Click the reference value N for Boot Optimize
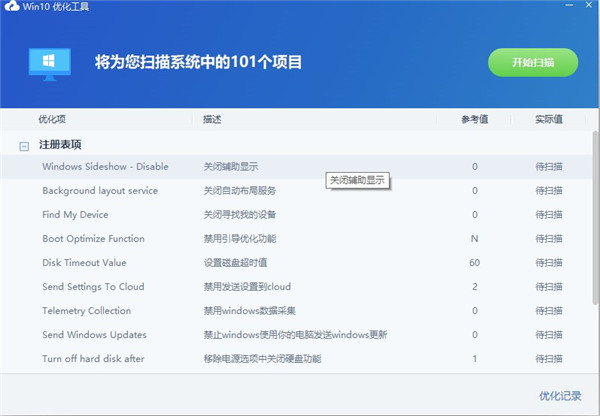 [474, 239]
